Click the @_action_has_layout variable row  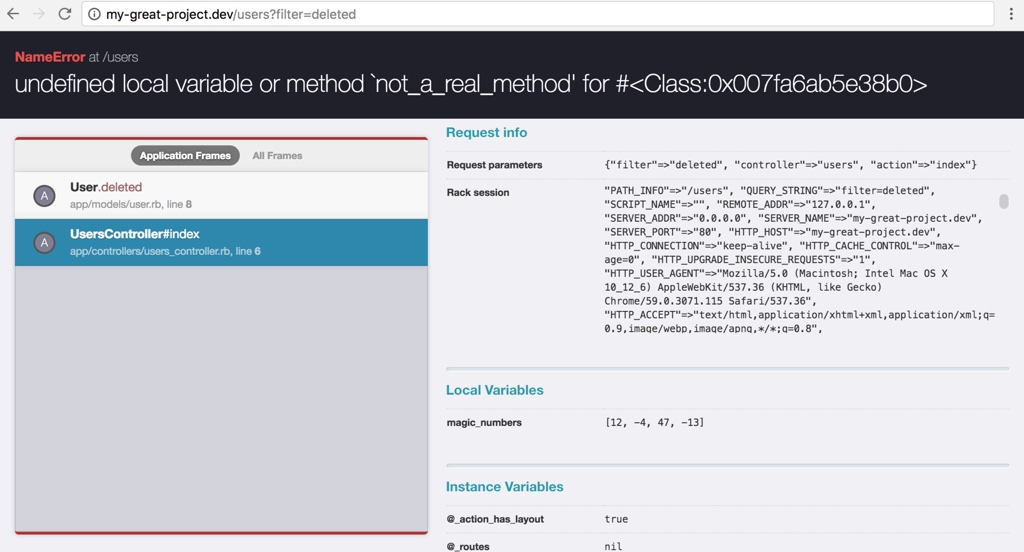(728, 519)
